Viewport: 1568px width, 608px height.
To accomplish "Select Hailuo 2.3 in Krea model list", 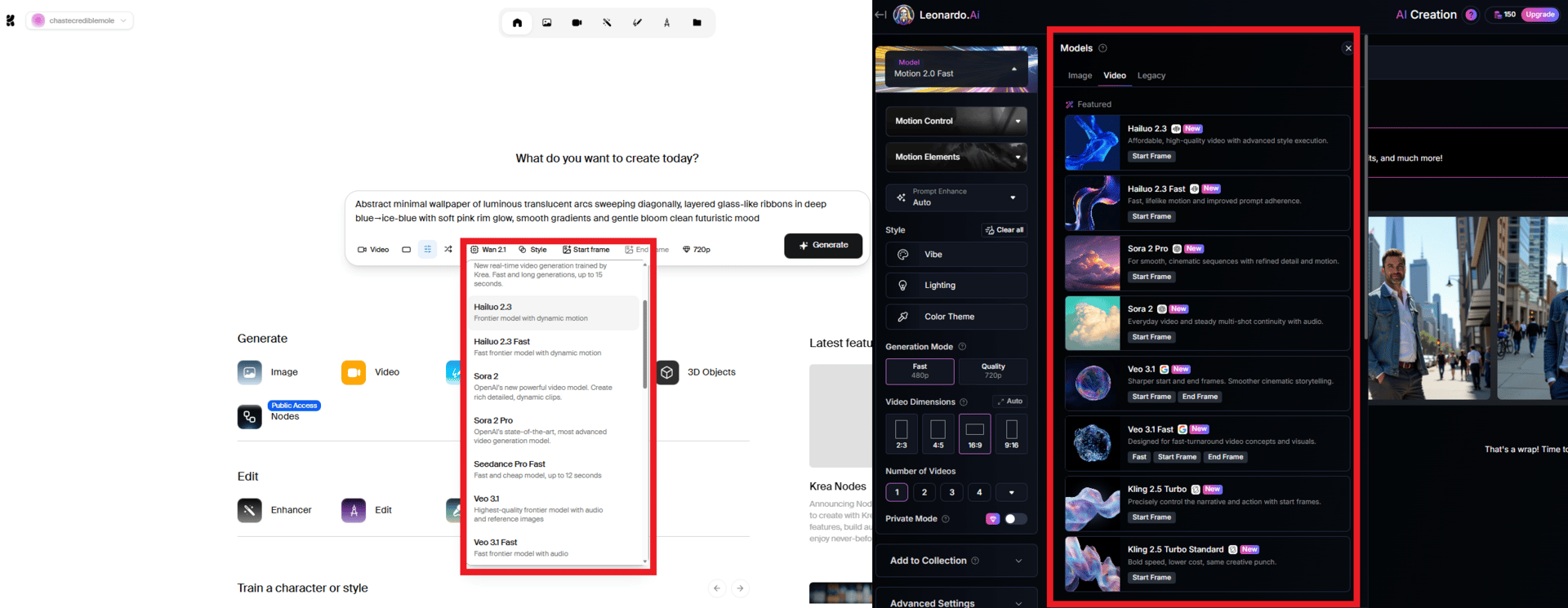I will click(x=554, y=313).
